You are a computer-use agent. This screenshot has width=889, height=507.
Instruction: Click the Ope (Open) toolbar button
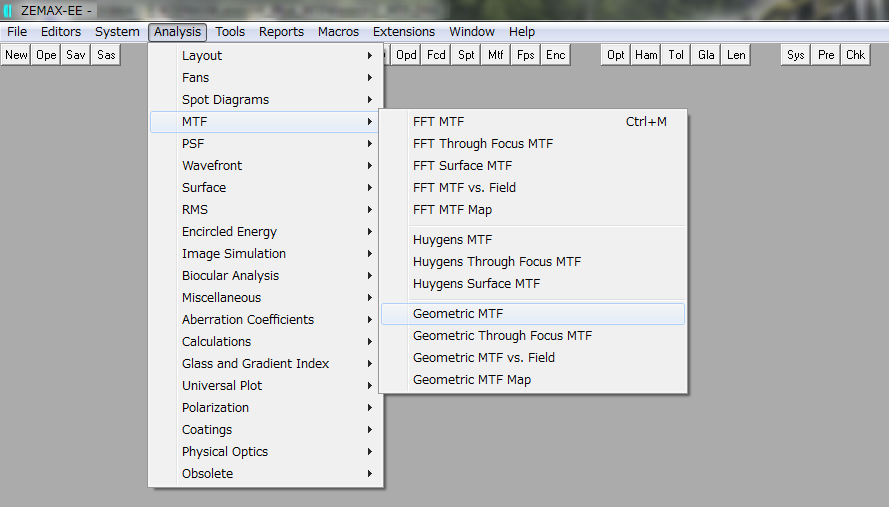click(x=46, y=55)
